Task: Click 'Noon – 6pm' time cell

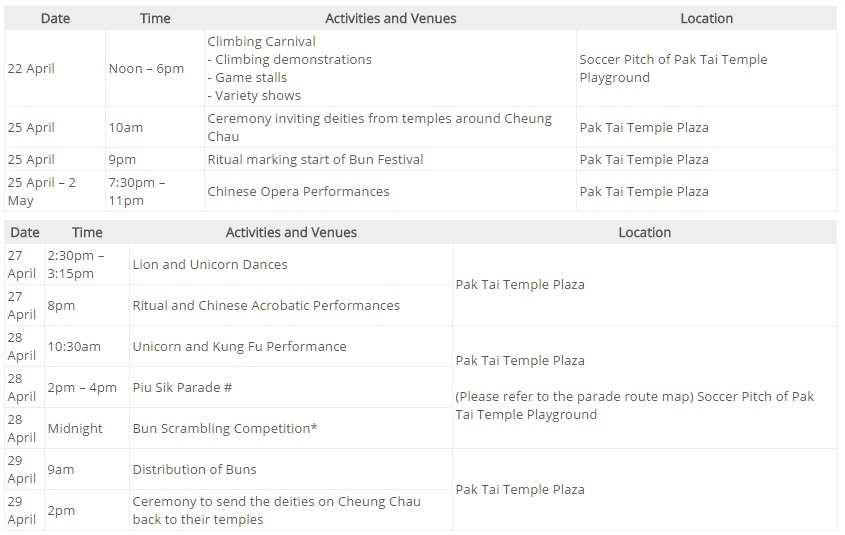Action: pyautogui.click(x=146, y=68)
